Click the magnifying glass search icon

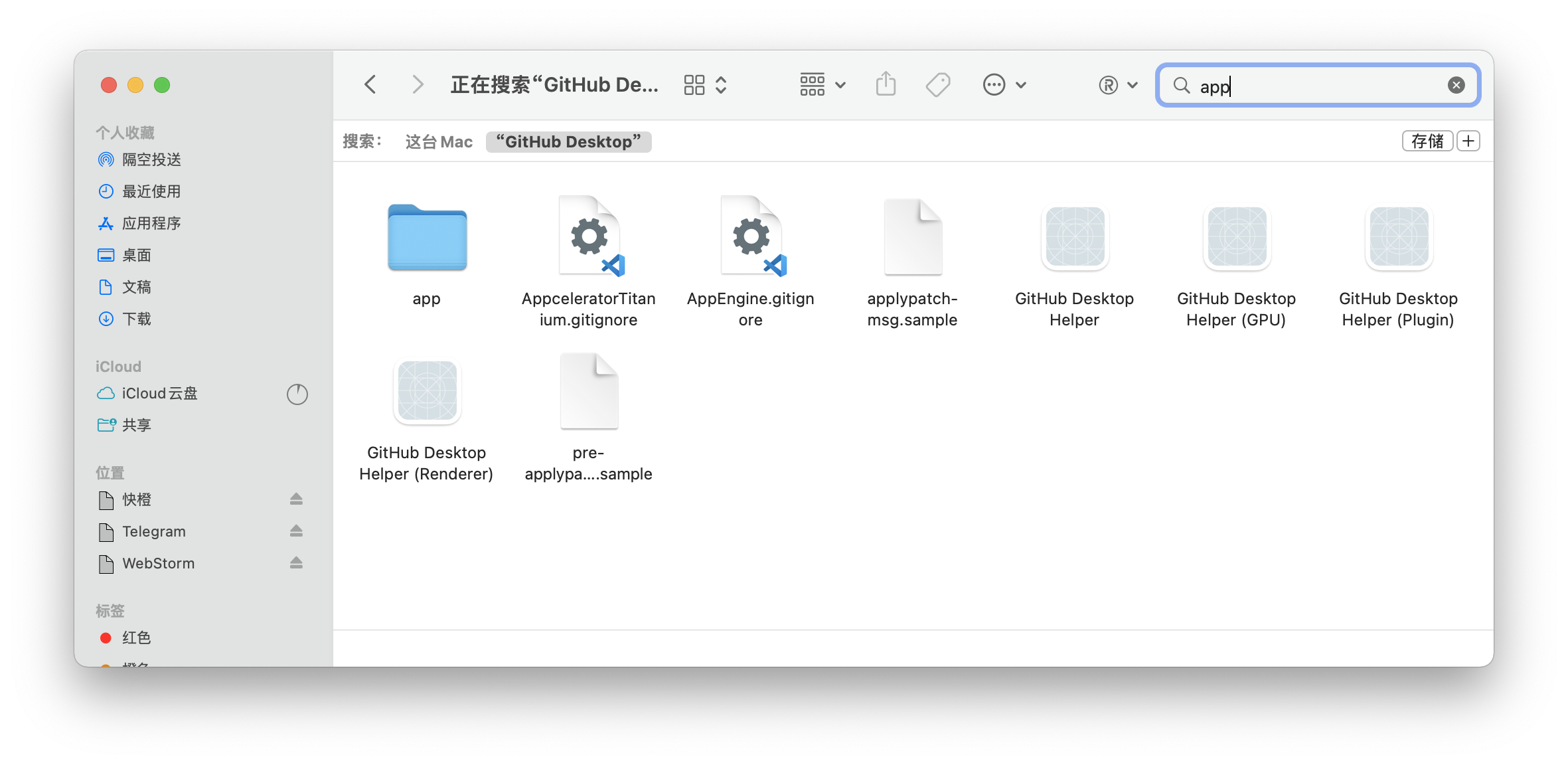1181,85
